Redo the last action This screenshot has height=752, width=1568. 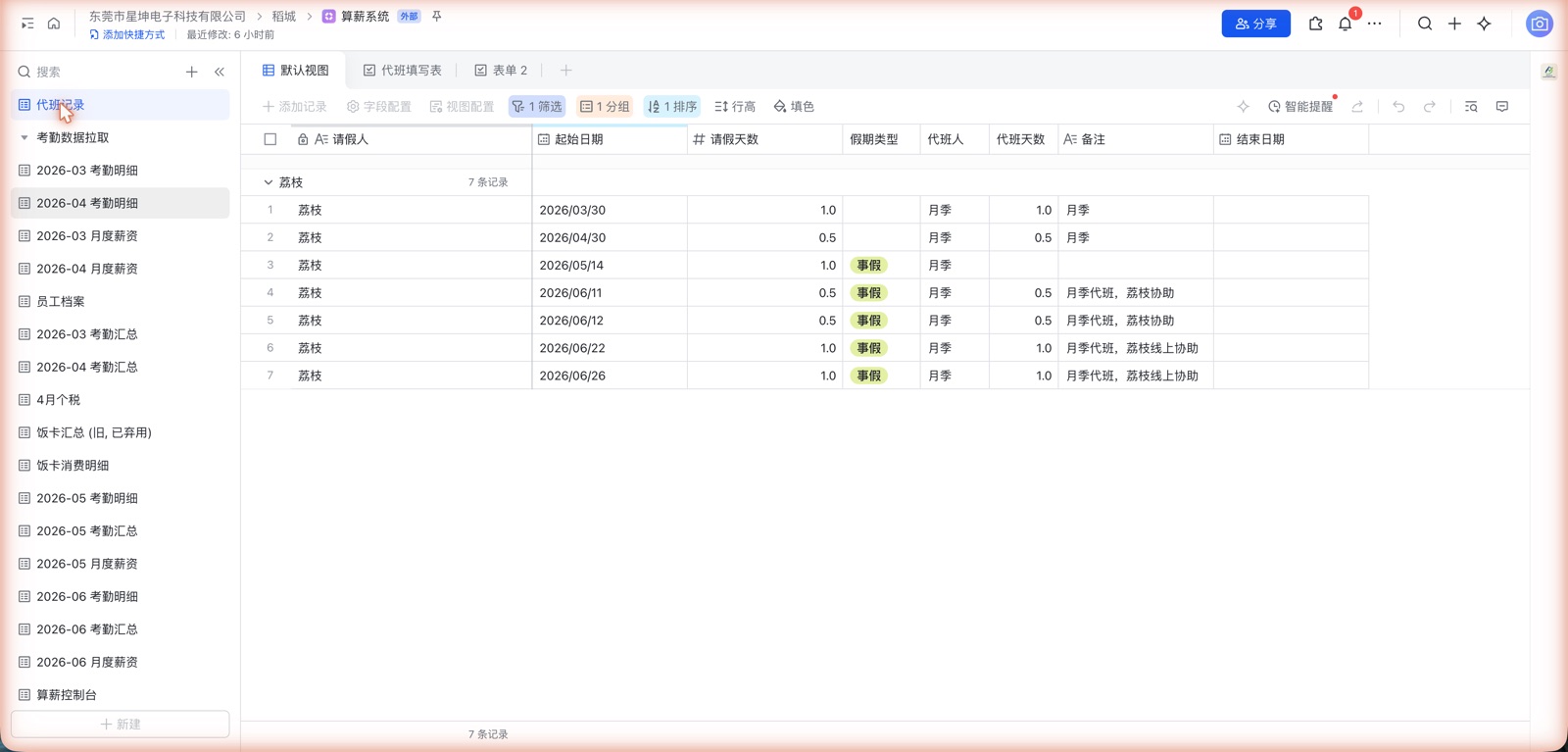(1430, 106)
